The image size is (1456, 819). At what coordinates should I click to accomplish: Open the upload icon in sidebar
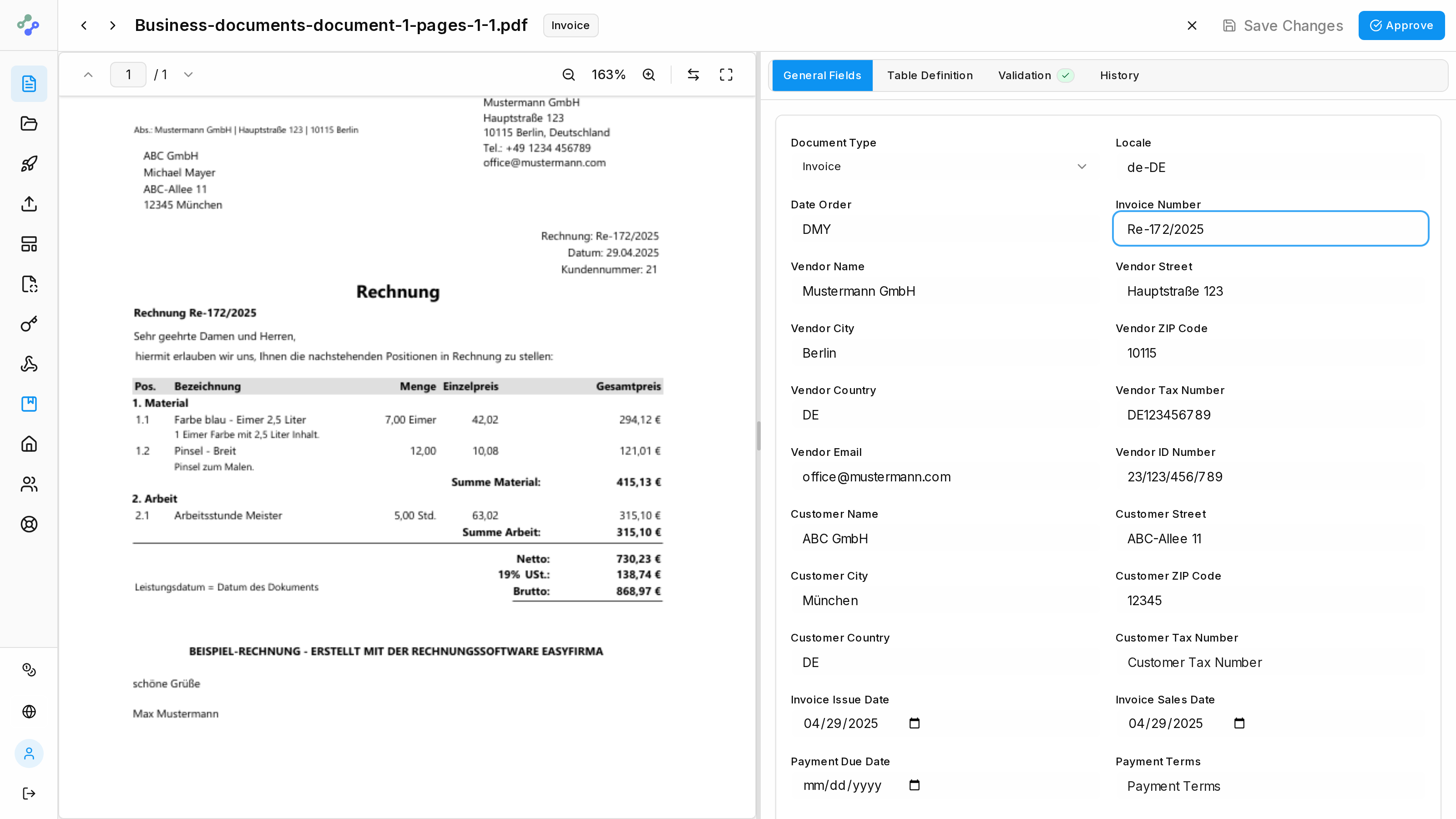[x=29, y=204]
